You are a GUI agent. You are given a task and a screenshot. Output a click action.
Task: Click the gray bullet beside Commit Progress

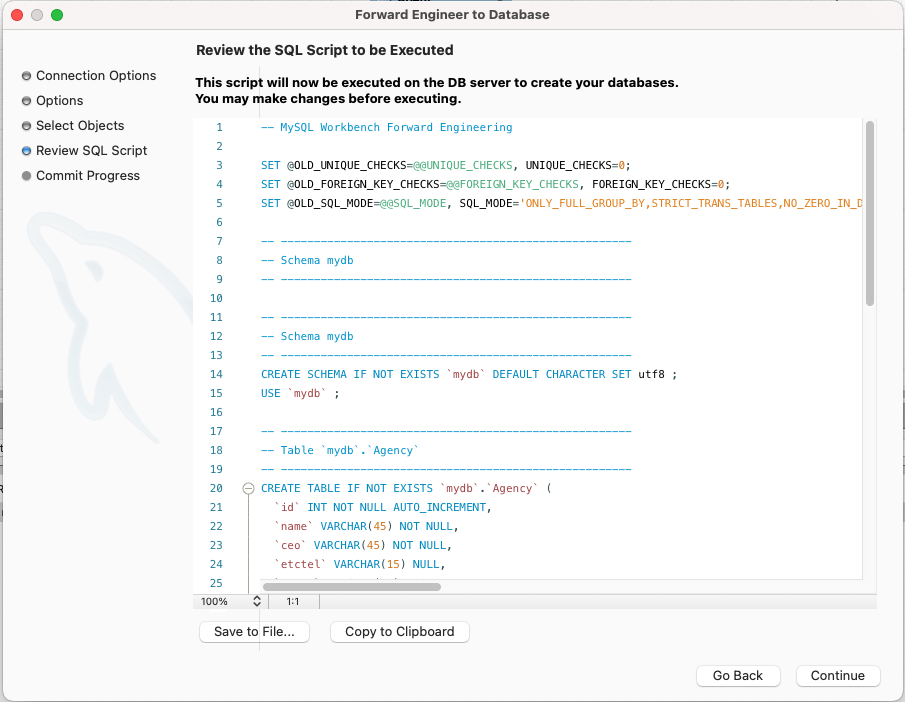click(26, 176)
